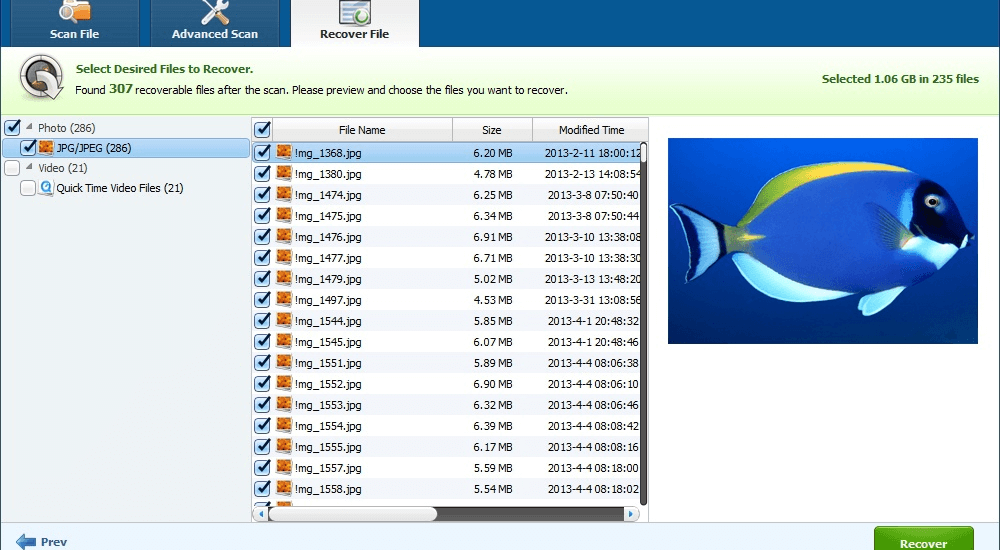Screen dimensions: 1000x550
Task: Switch to the Advanced Scan tab
Action: 215,23
